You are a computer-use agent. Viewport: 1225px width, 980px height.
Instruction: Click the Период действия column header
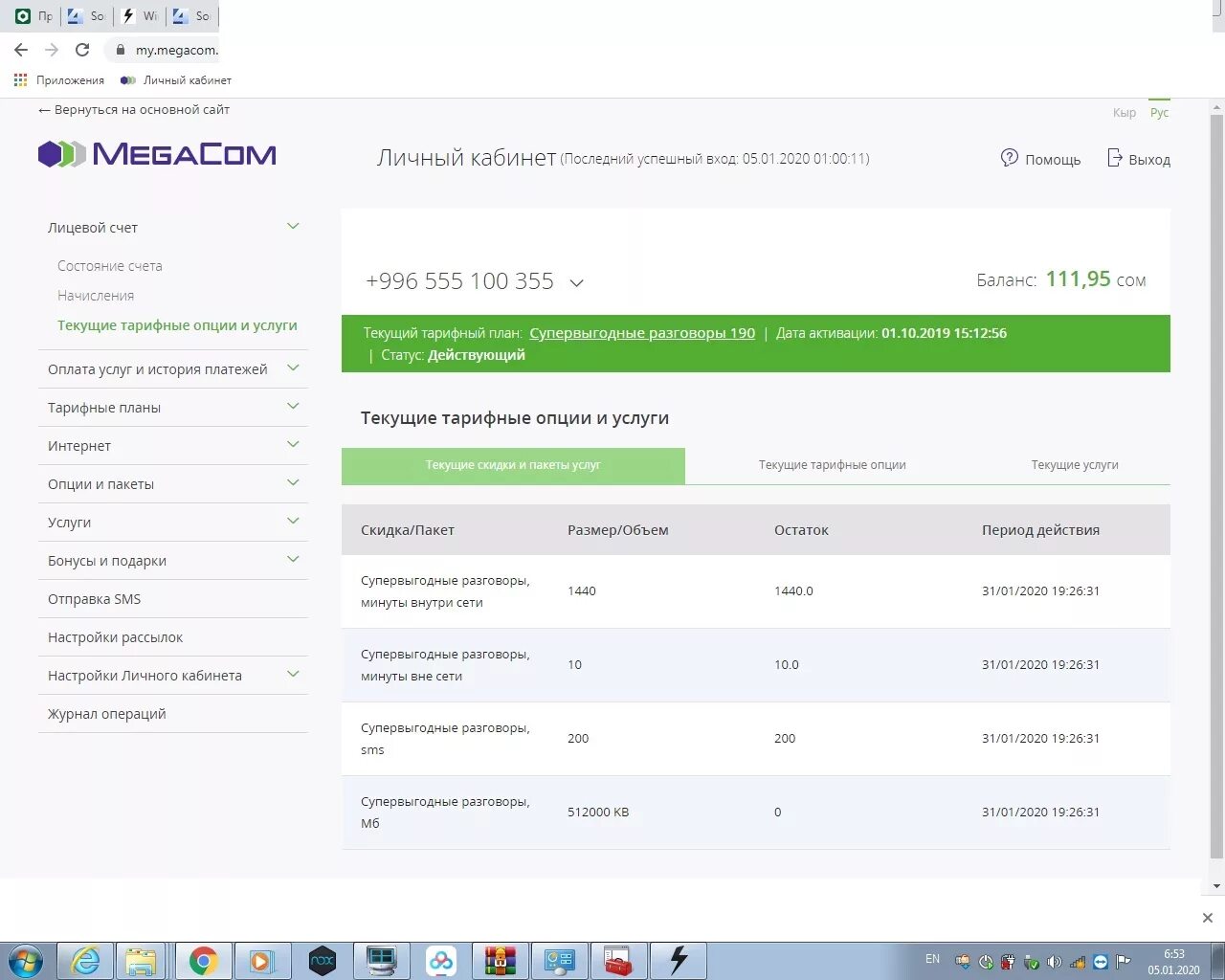[1040, 530]
